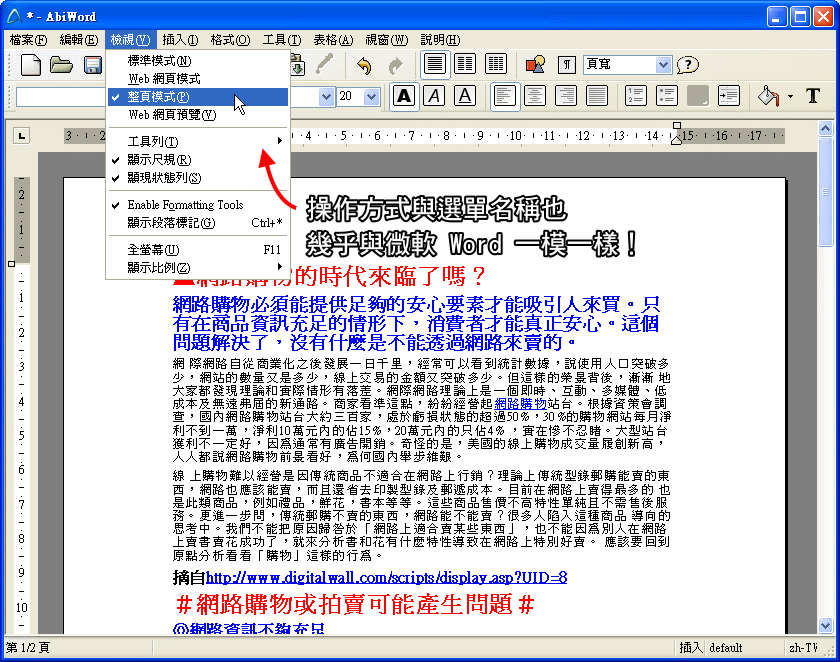The width and height of the screenshot is (840, 662).
Task: Open the 插入(I) menu
Action: pyautogui.click(x=180, y=40)
